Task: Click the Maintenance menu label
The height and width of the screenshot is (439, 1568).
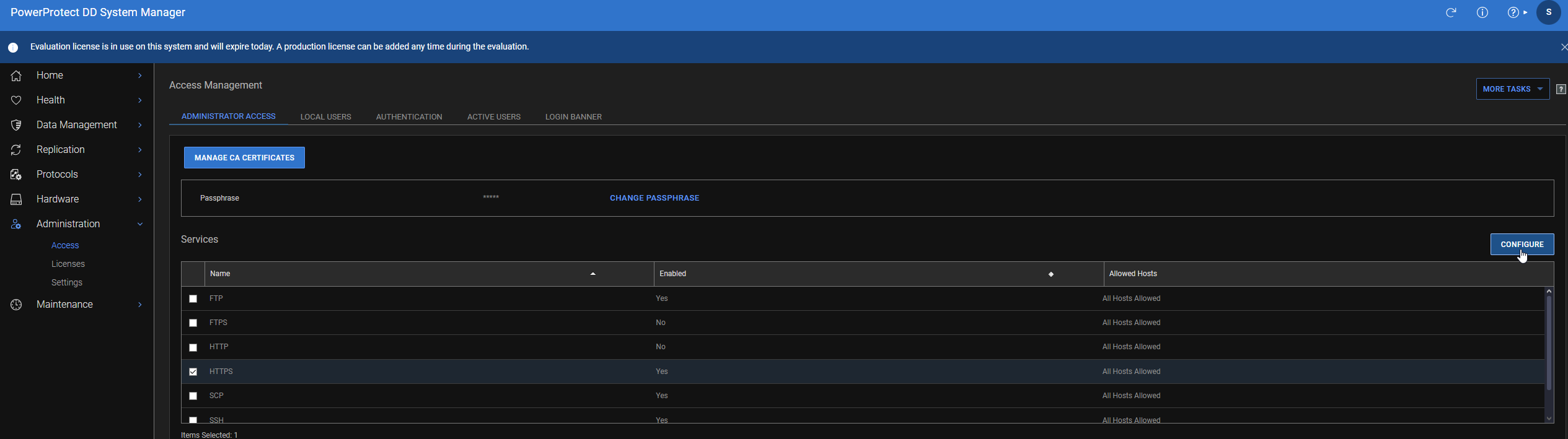Action: coord(64,305)
